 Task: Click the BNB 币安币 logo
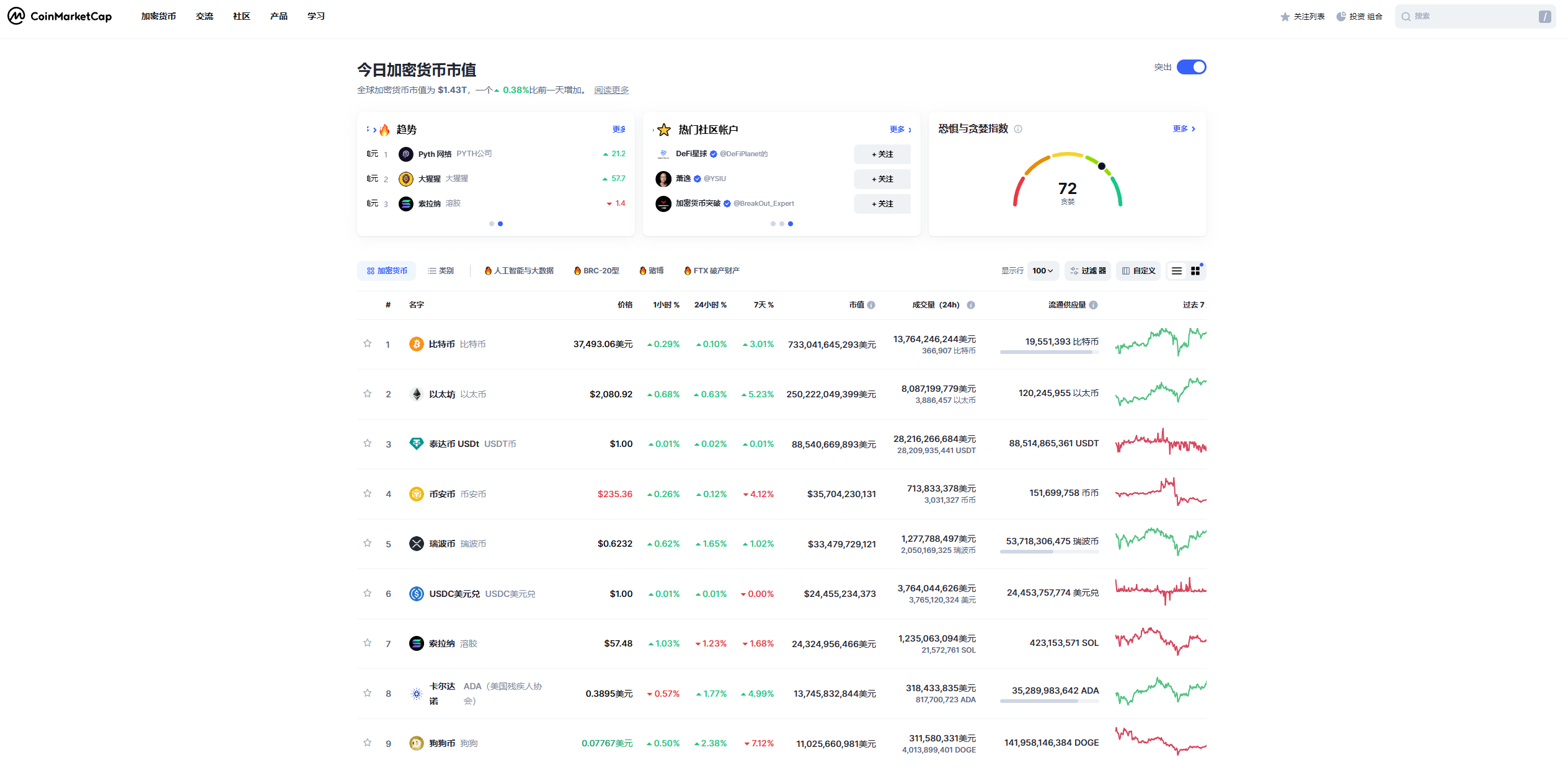click(x=417, y=494)
